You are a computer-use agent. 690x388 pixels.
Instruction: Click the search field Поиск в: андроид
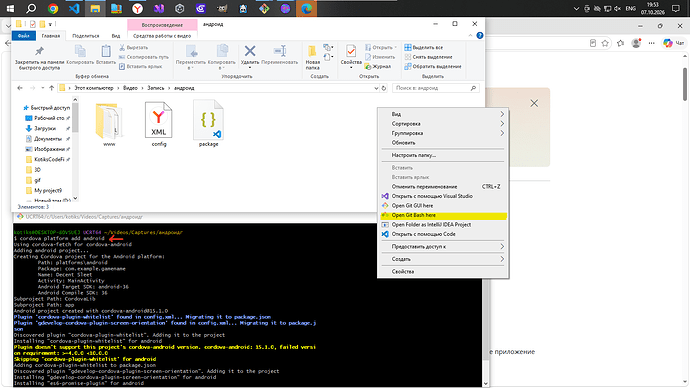[435, 88]
